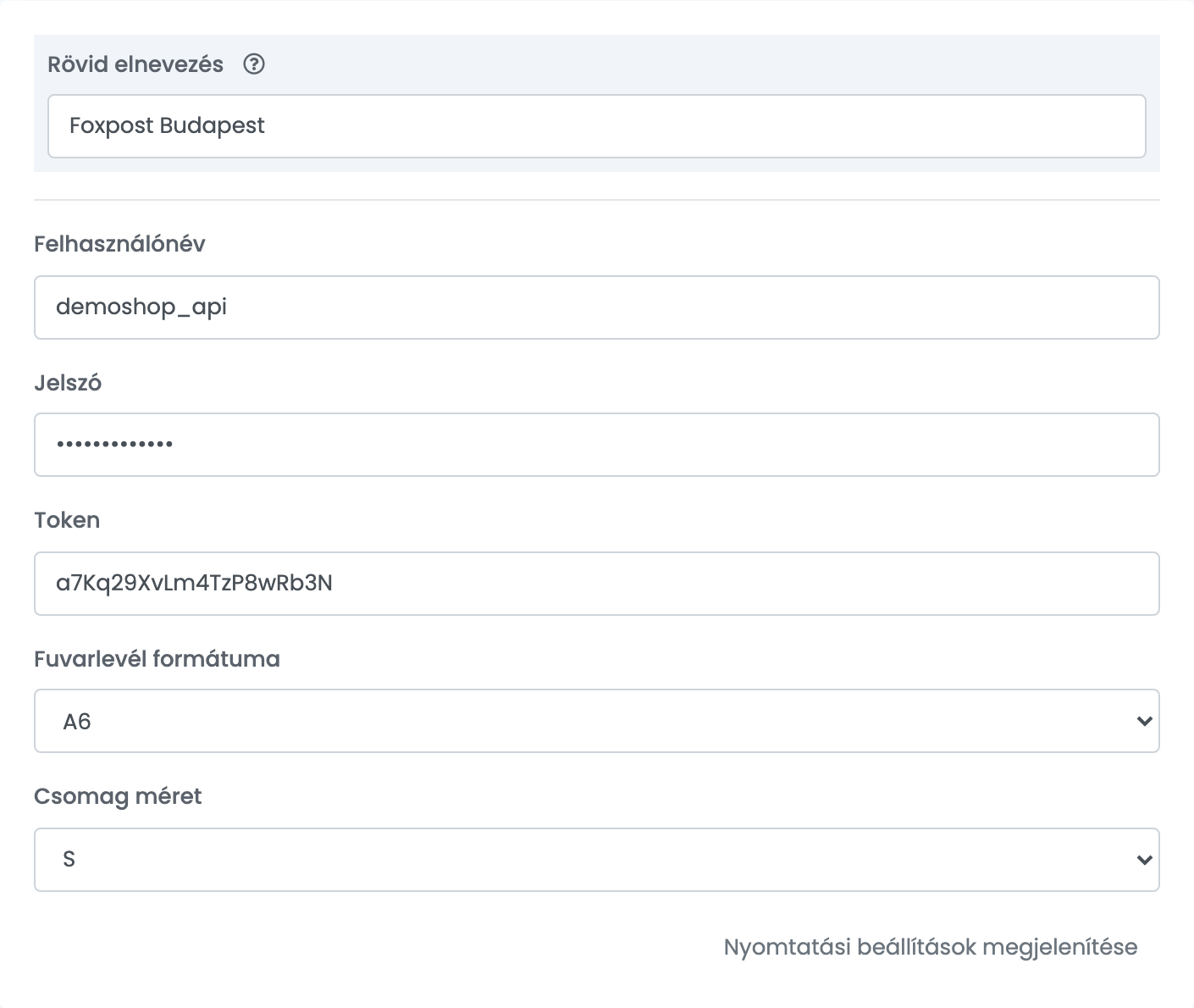This screenshot has height=1008, width=1194.
Task: Click the chevron arrow of A6 selector
Action: [x=1145, y=722]
